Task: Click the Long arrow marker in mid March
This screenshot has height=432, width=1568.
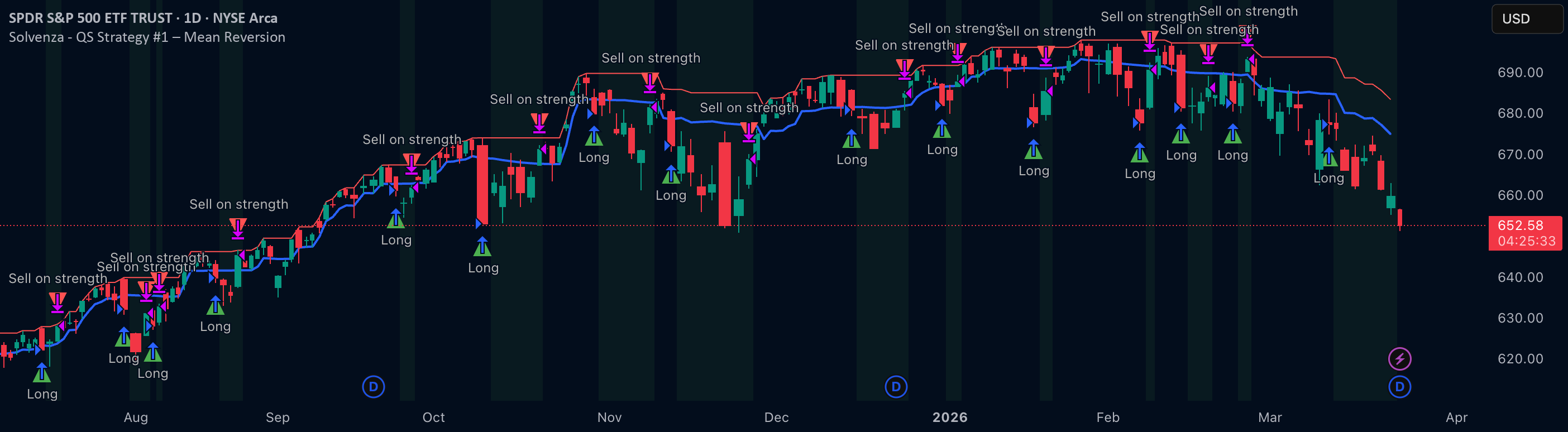Action: pos(1328,157)
